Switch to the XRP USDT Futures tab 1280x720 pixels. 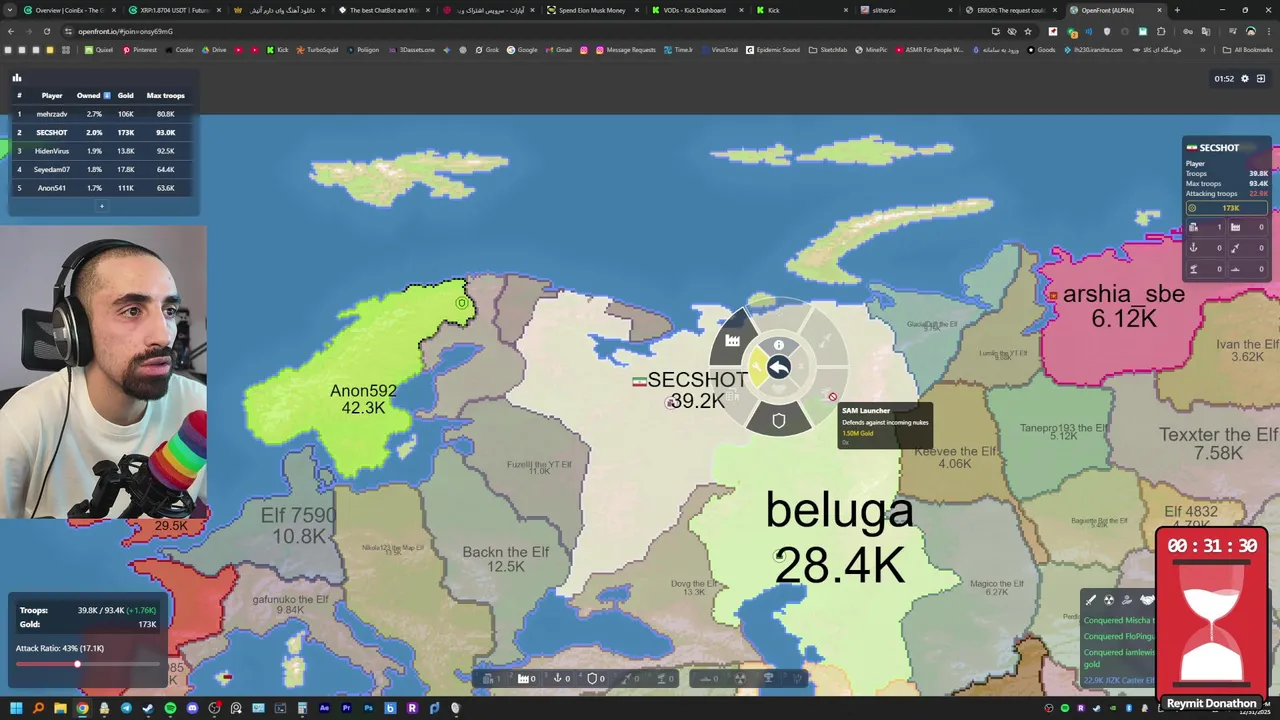173,10
